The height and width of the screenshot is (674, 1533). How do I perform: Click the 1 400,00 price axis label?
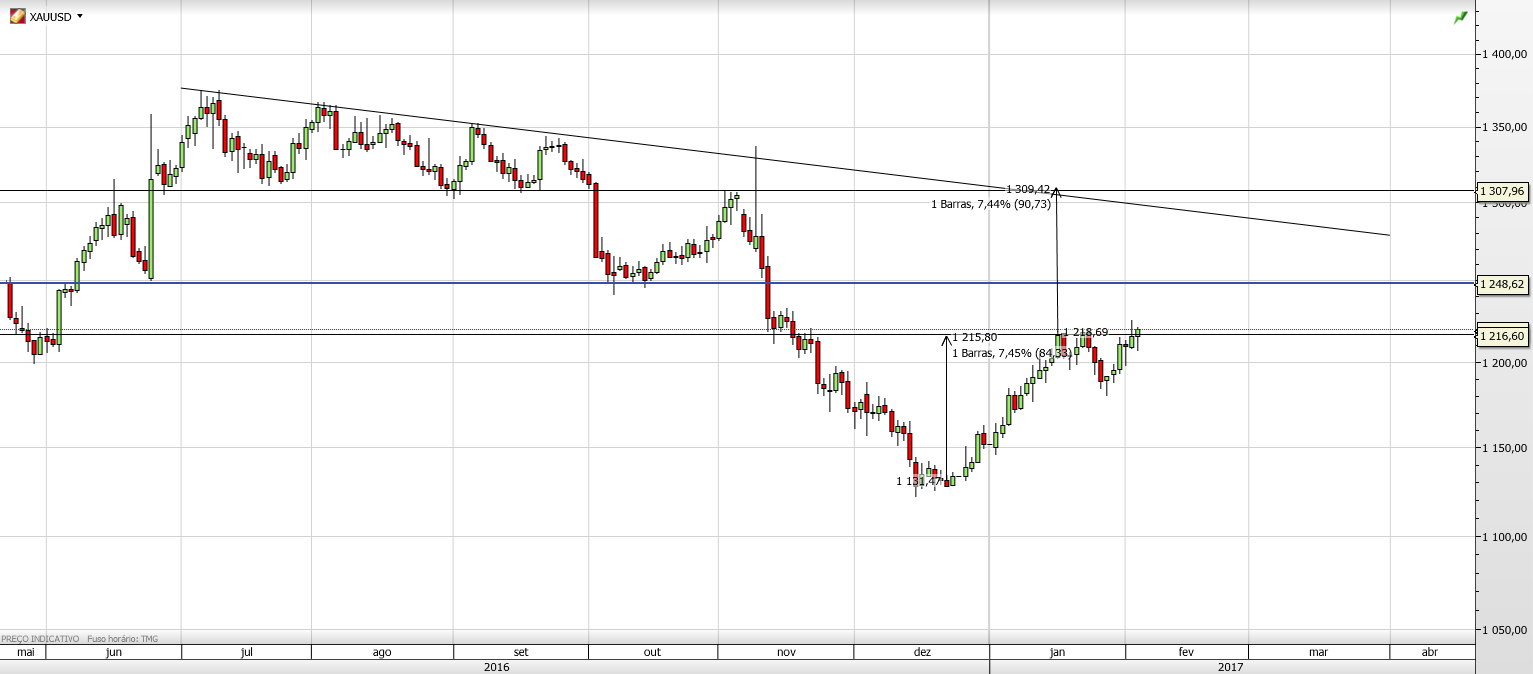1505,54
